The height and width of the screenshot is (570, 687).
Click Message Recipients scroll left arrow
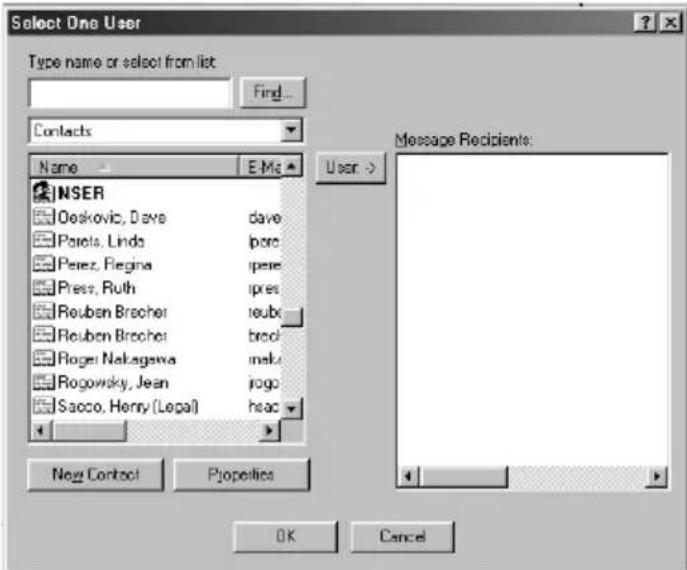coord(408,476)
